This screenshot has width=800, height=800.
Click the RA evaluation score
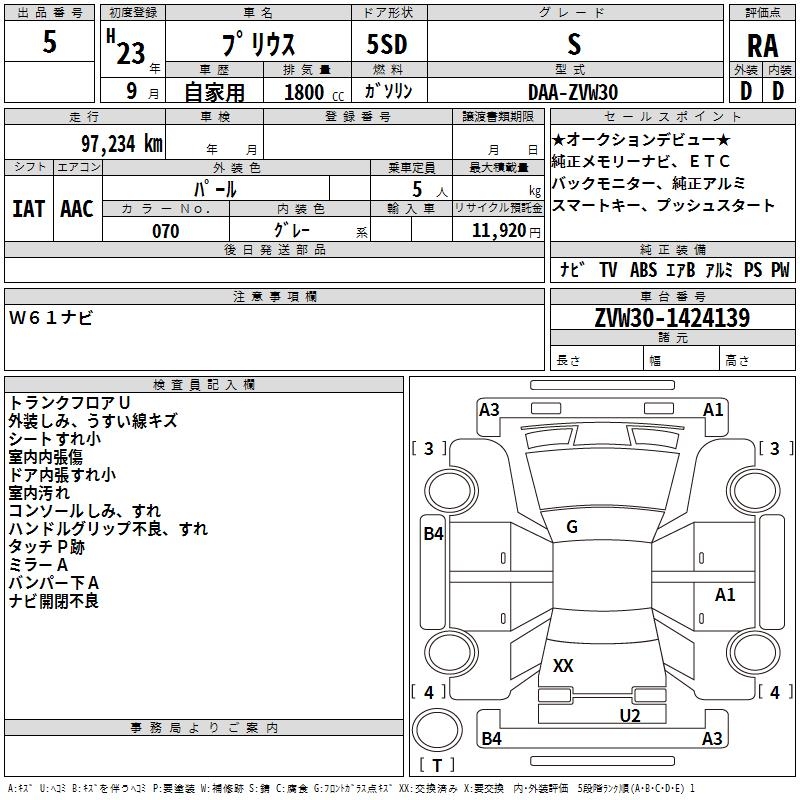762,45
